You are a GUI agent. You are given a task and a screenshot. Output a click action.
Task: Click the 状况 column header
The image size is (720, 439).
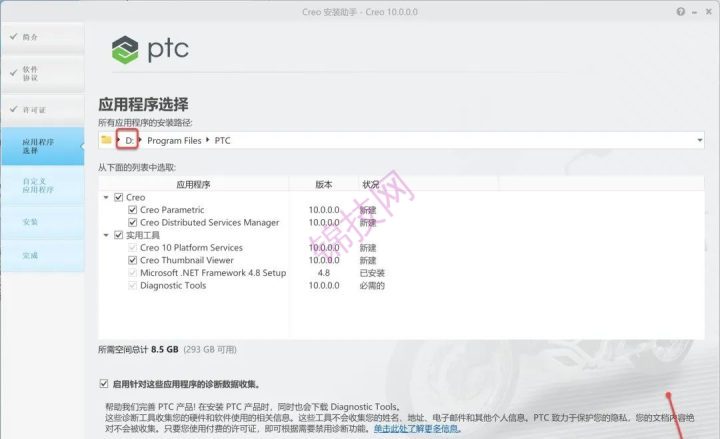[371, 185]
